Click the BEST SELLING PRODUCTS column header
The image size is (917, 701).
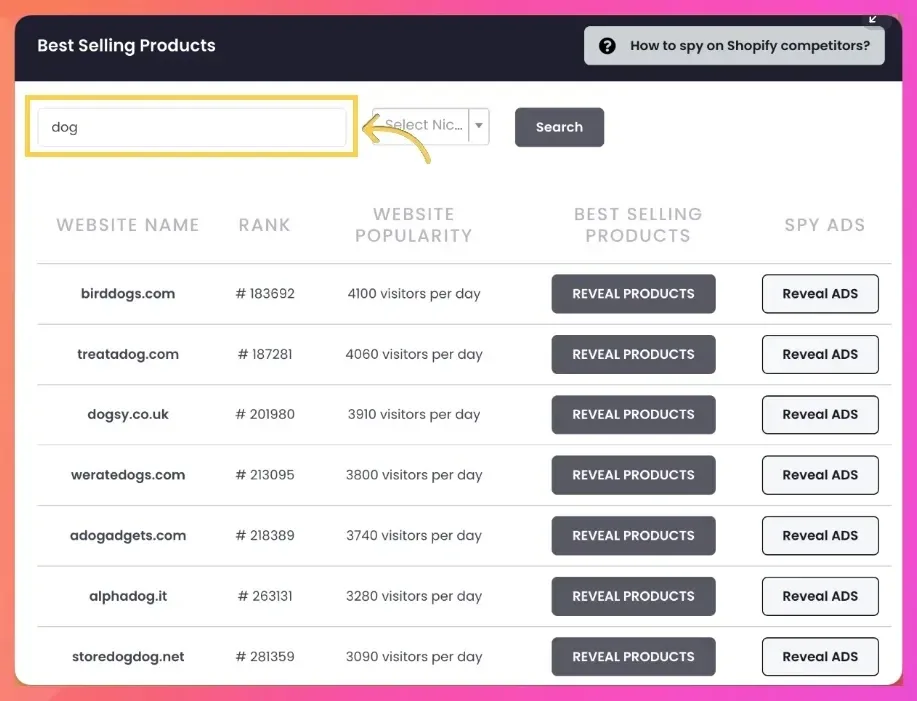pyautogui.click(x=638, y=225)
